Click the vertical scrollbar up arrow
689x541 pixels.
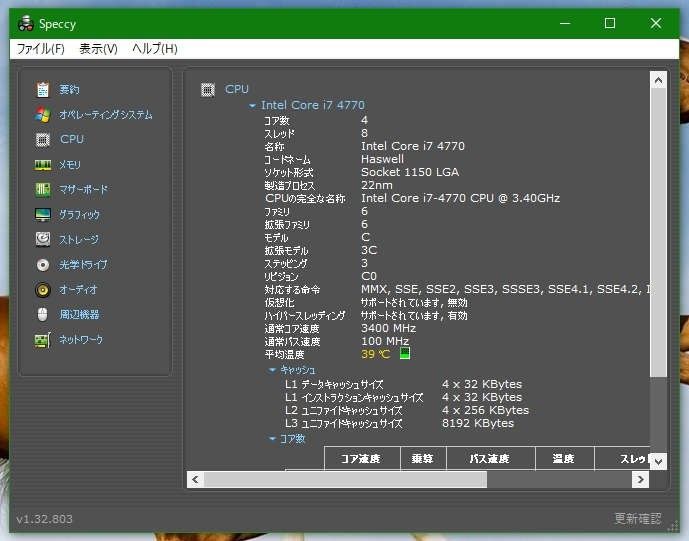tap(658, 80)
